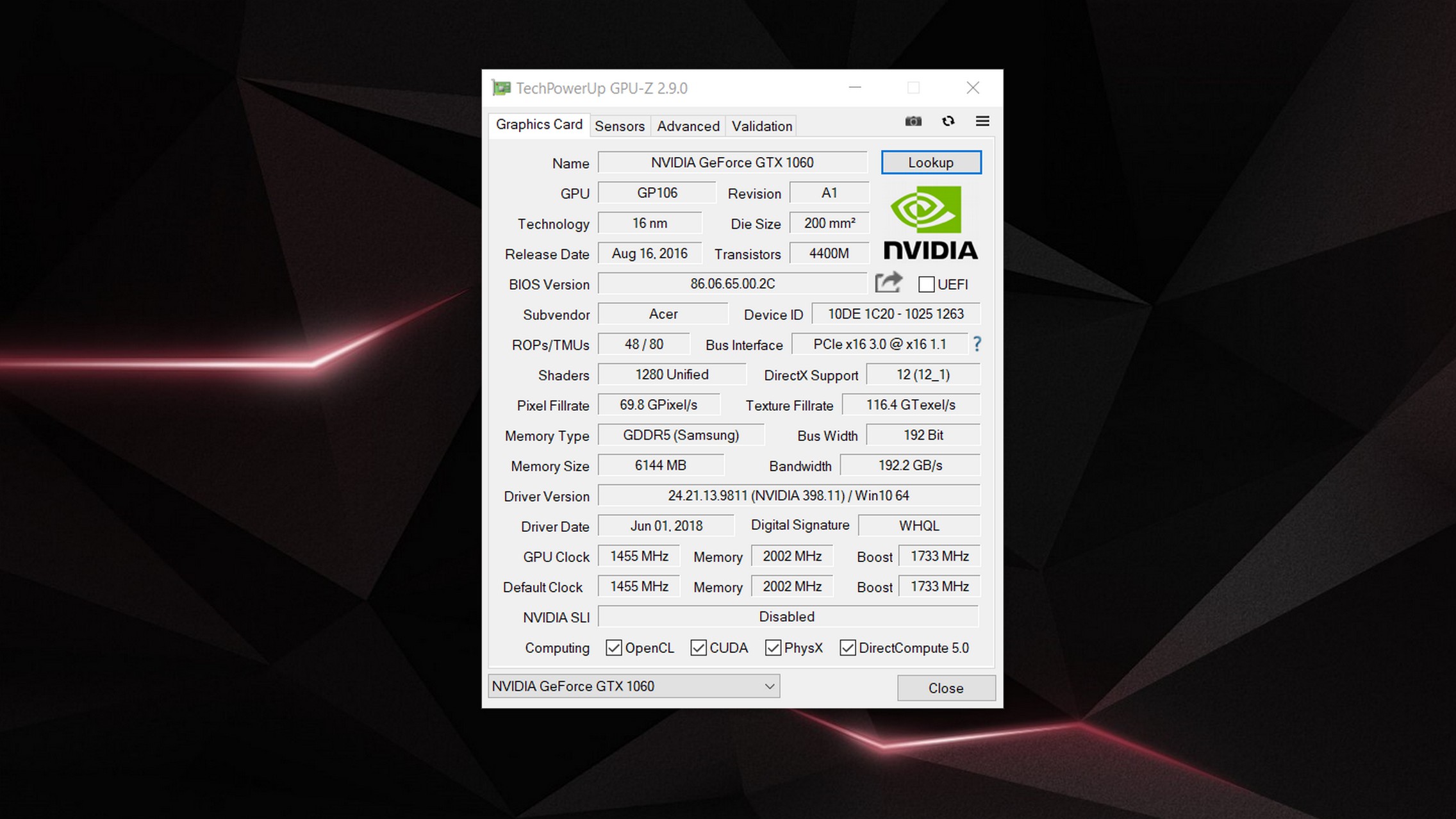The image size is (1456, 819).
Task: Click the Bandwidth field 192.2 GB/s
Action: point(911,465)
